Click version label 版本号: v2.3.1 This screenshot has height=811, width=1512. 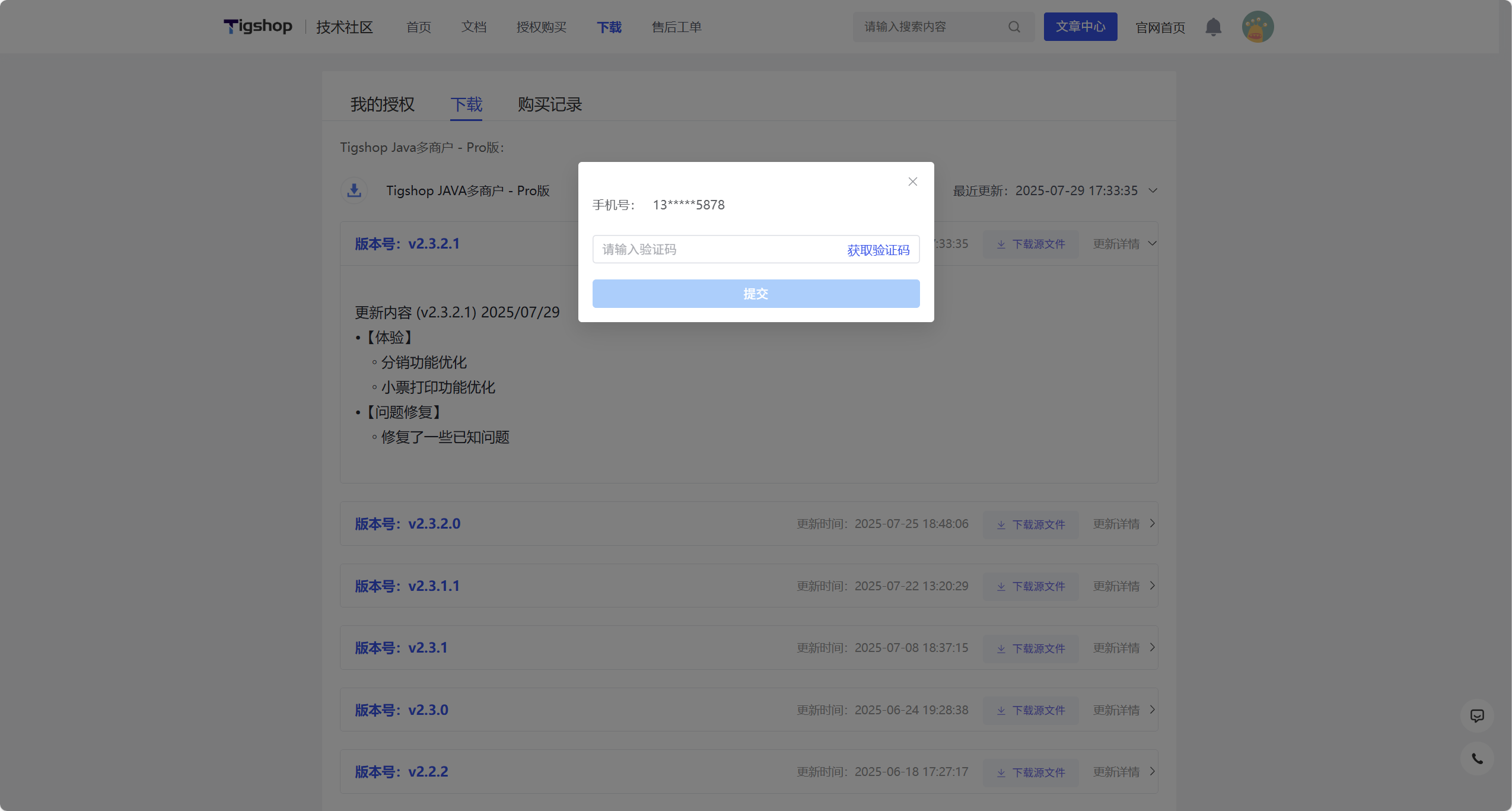[x=401, y=648]
